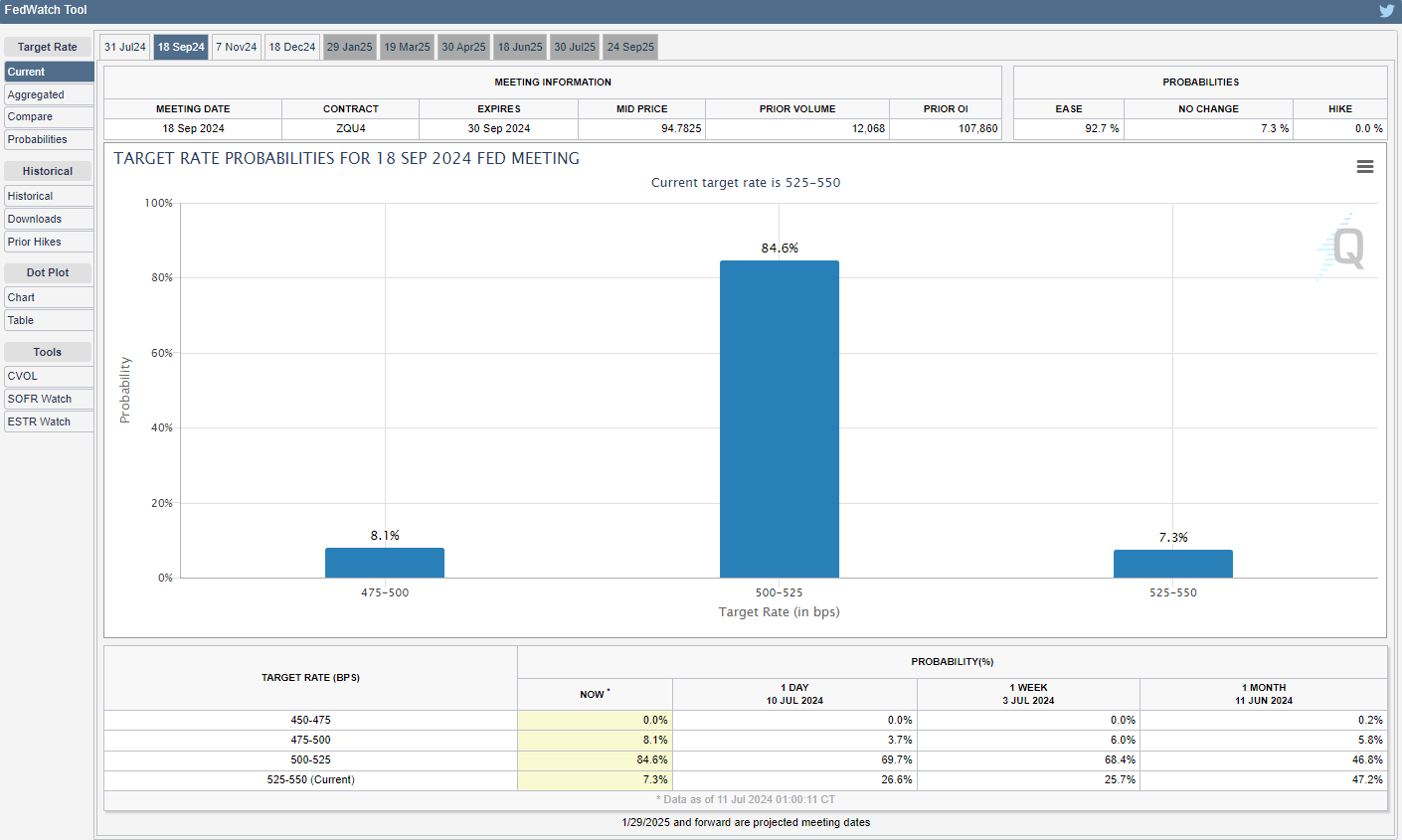
Task: Select Current in the sidebar
Action: click(49, 72)
